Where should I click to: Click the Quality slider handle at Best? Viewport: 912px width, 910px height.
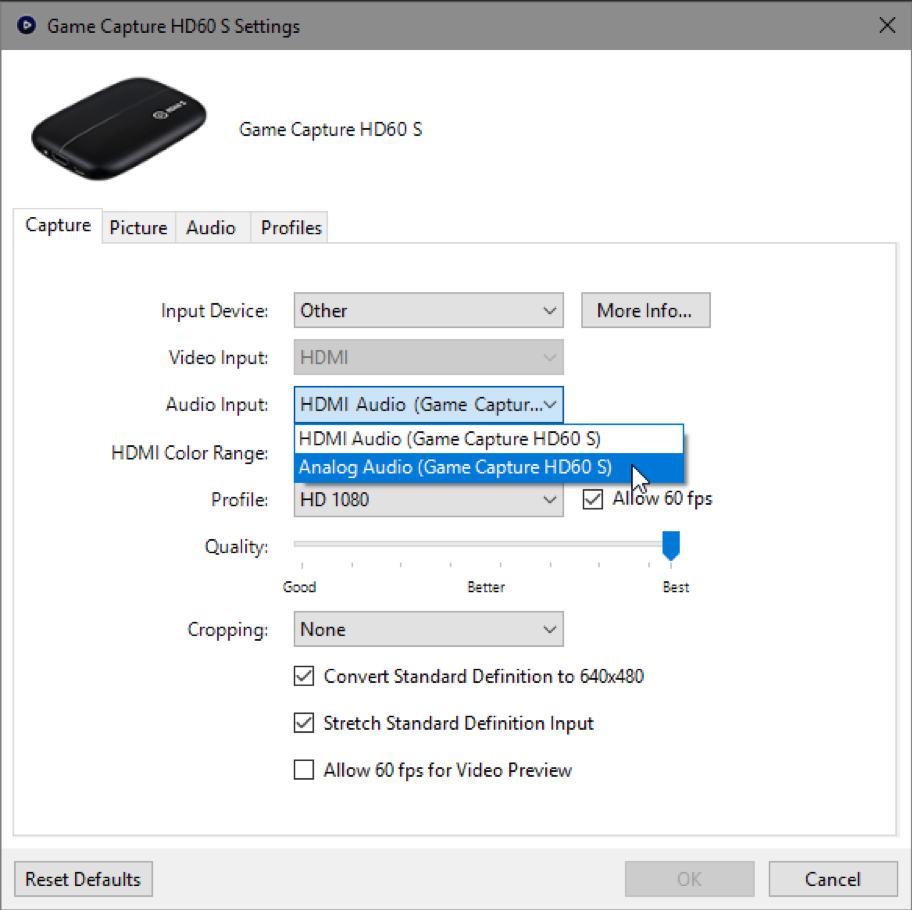(671, 546)
